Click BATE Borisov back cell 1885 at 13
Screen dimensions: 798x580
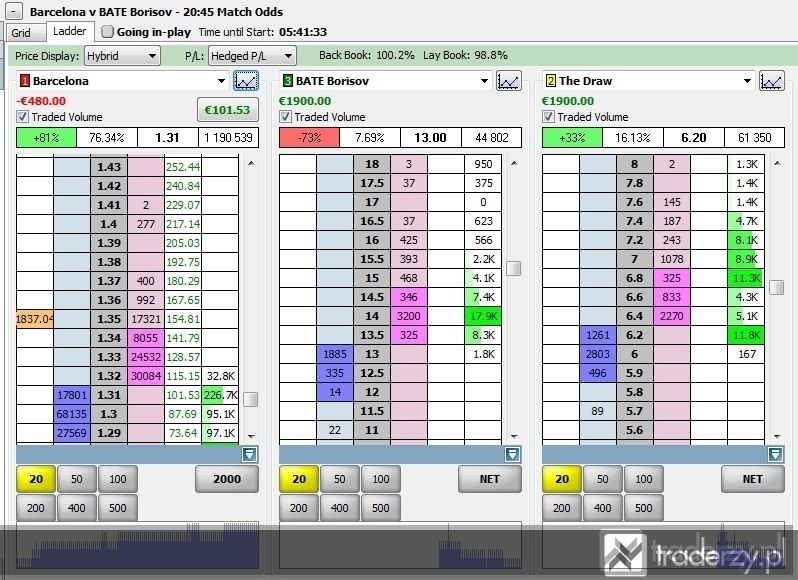pos(335,354)
